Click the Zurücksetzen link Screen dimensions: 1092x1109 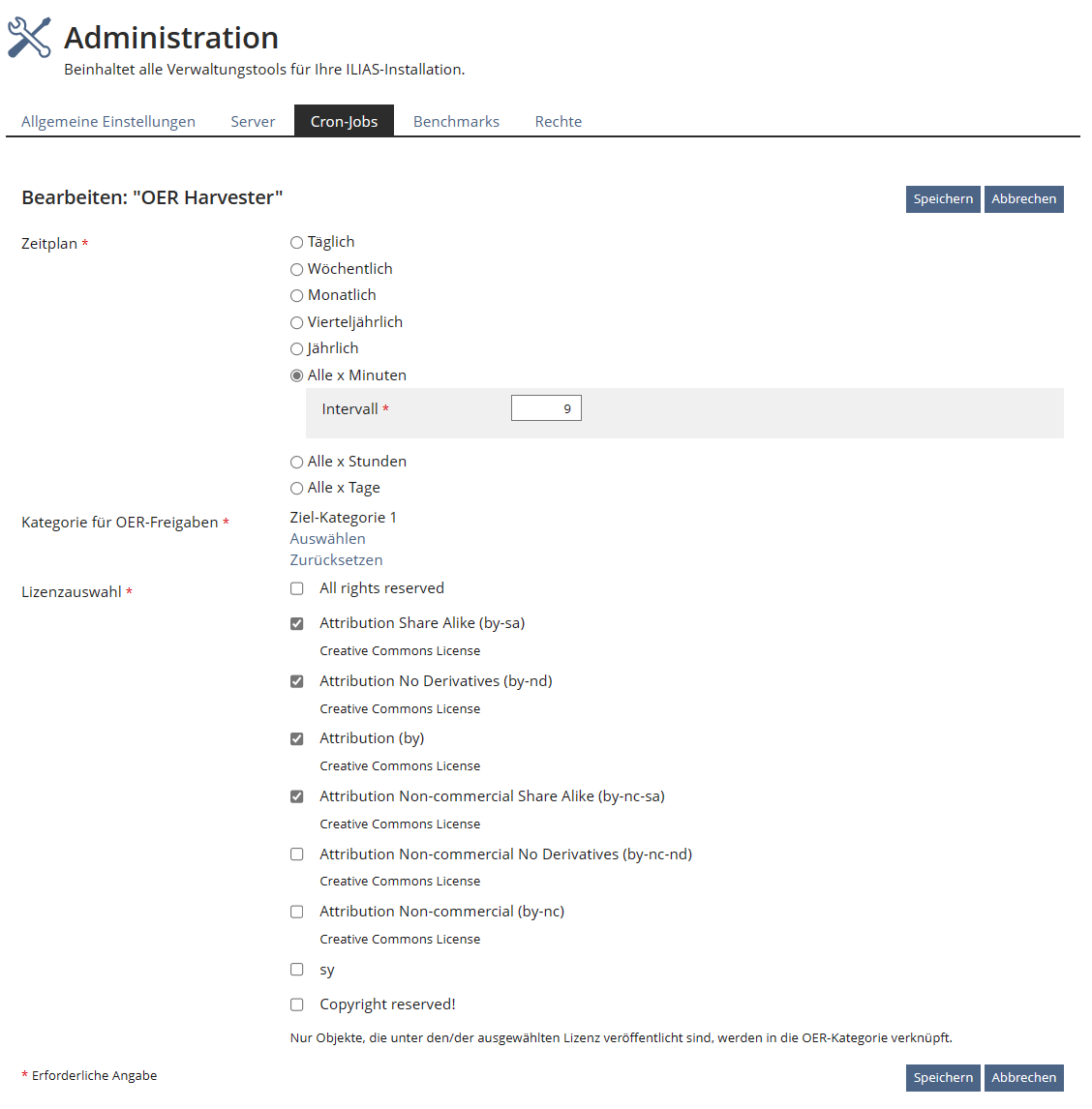[x=336, y=560]
